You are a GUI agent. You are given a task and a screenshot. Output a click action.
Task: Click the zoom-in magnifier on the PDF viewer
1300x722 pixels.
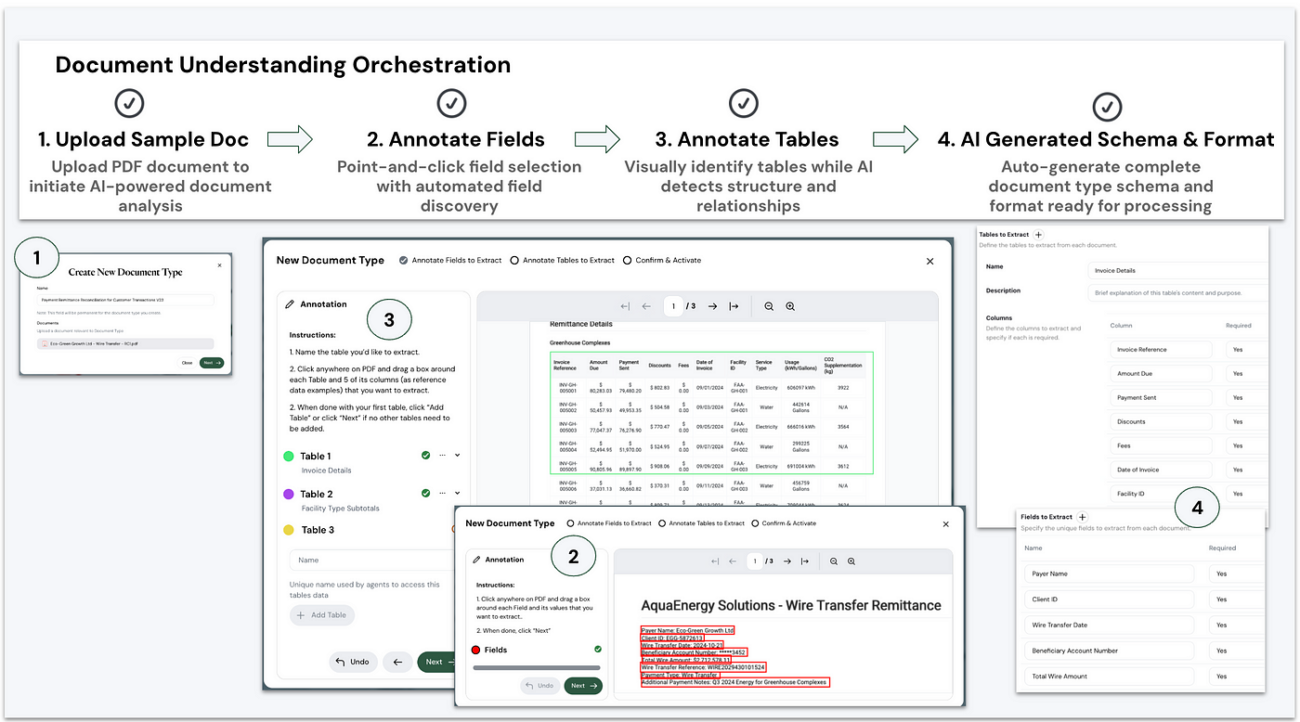point(791,306)
